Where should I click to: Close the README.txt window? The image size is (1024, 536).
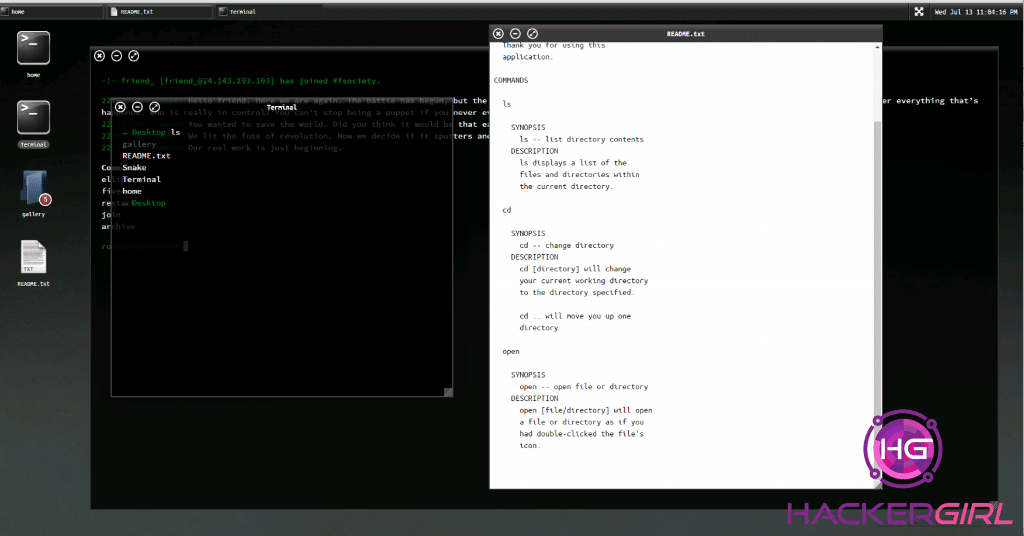498,33
